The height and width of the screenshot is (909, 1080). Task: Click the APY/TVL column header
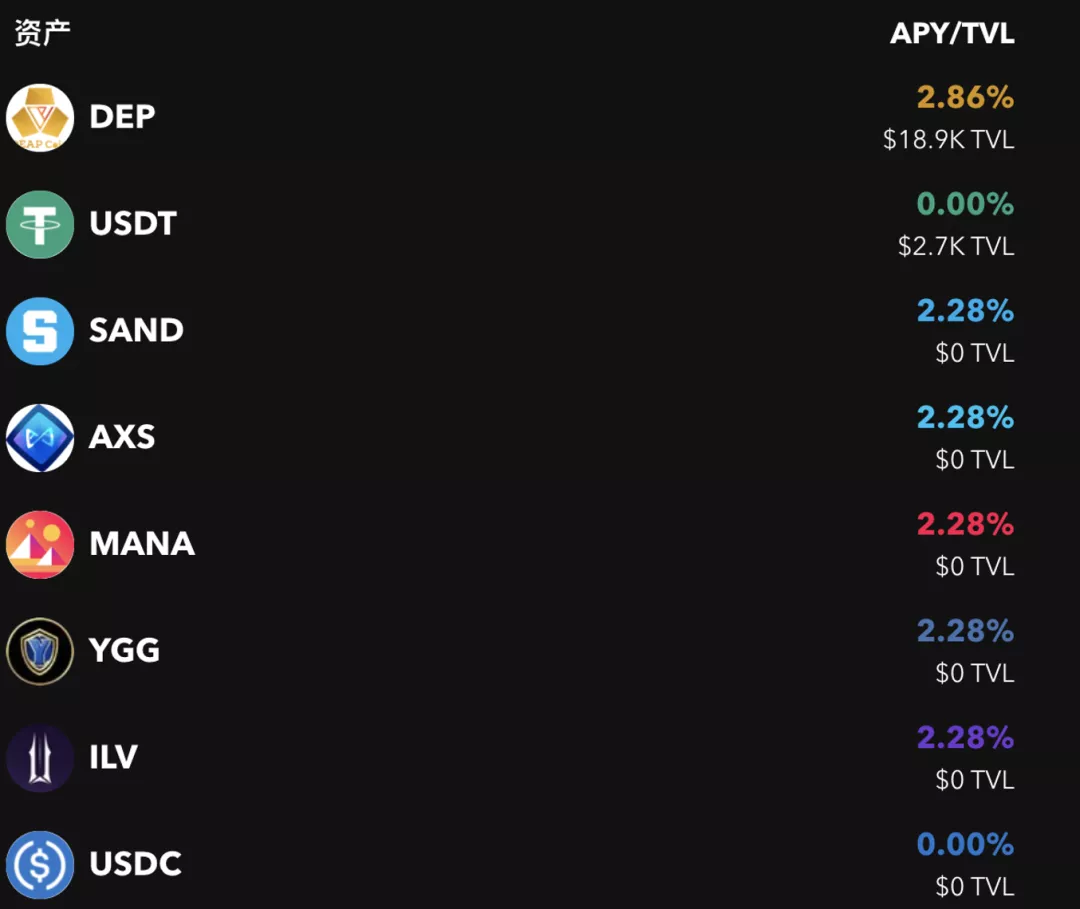click(x=952, y=33)
